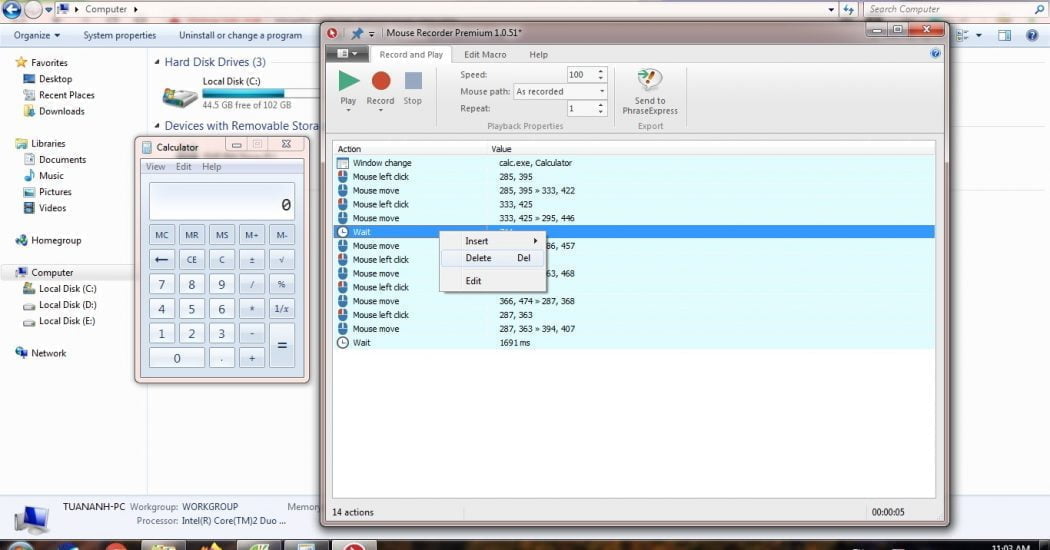The height and width of the screenshot is (550, 1050).
Task: Open Network in navigation pane
Action: pos(48,353)
